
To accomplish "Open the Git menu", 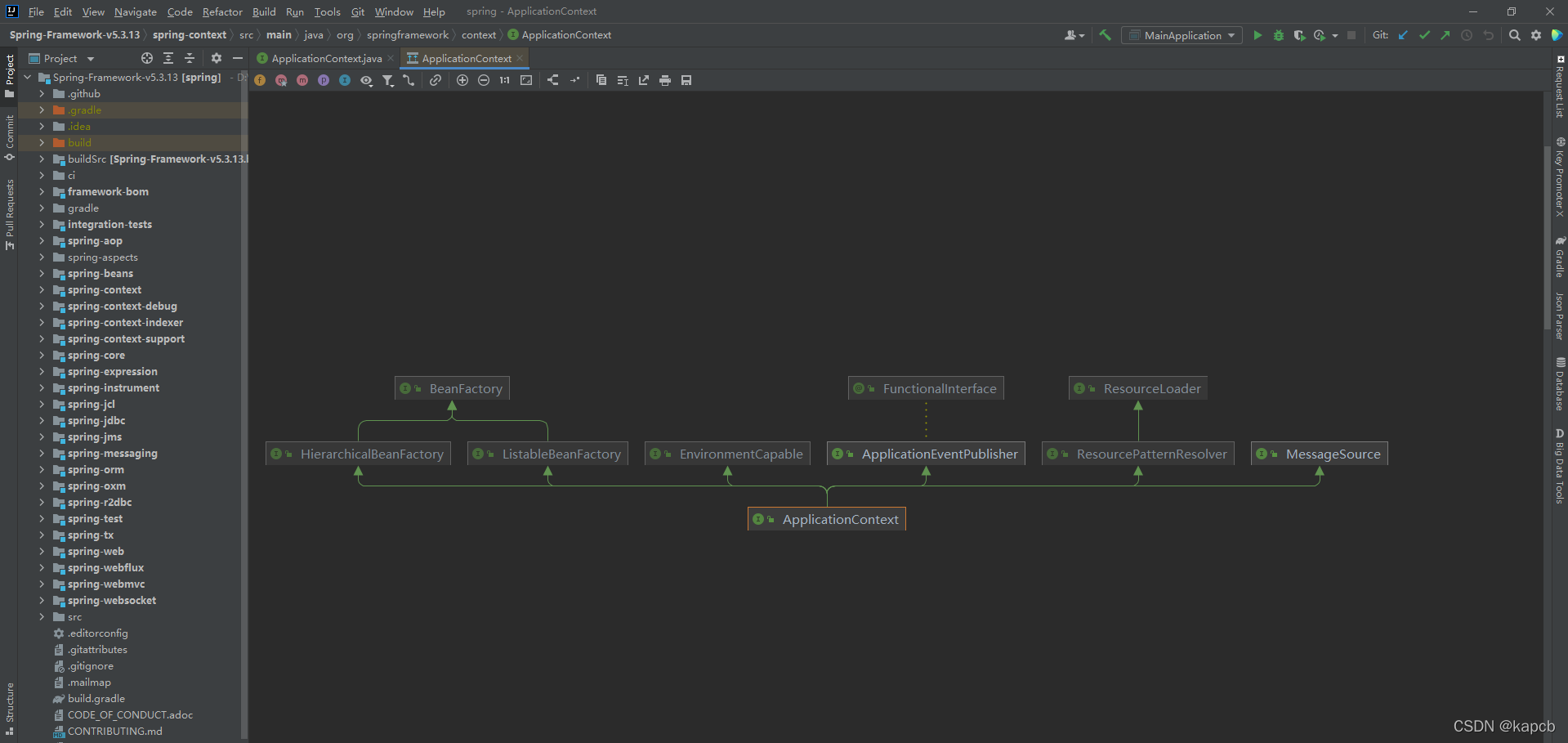I will coord(358,11).
